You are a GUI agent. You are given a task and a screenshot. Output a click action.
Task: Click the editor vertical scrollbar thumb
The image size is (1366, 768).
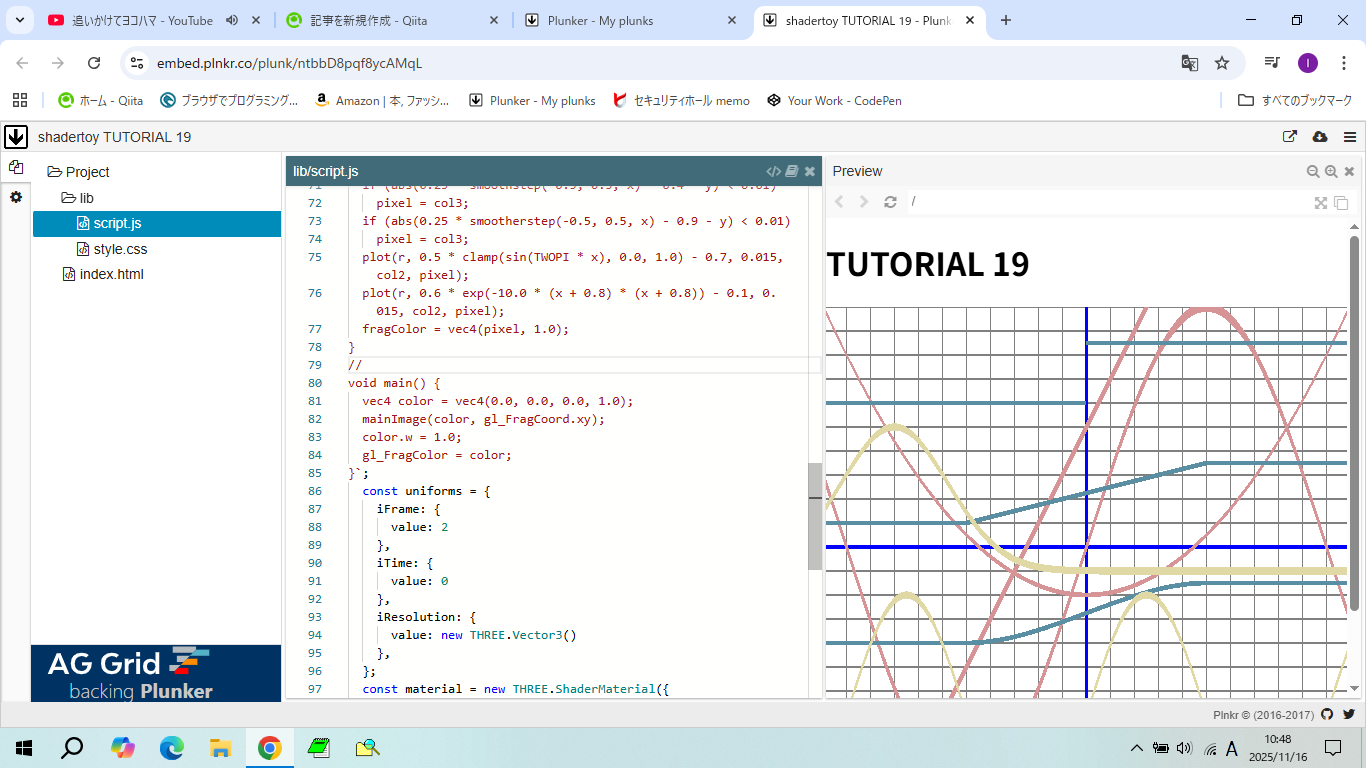coord(815,517)
